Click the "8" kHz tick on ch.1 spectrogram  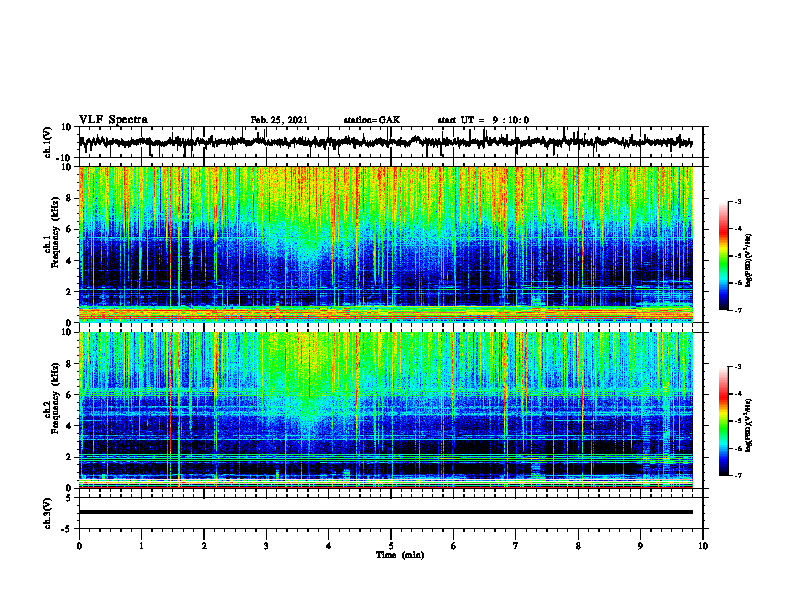pyautogui.click(x=69, y=198)
